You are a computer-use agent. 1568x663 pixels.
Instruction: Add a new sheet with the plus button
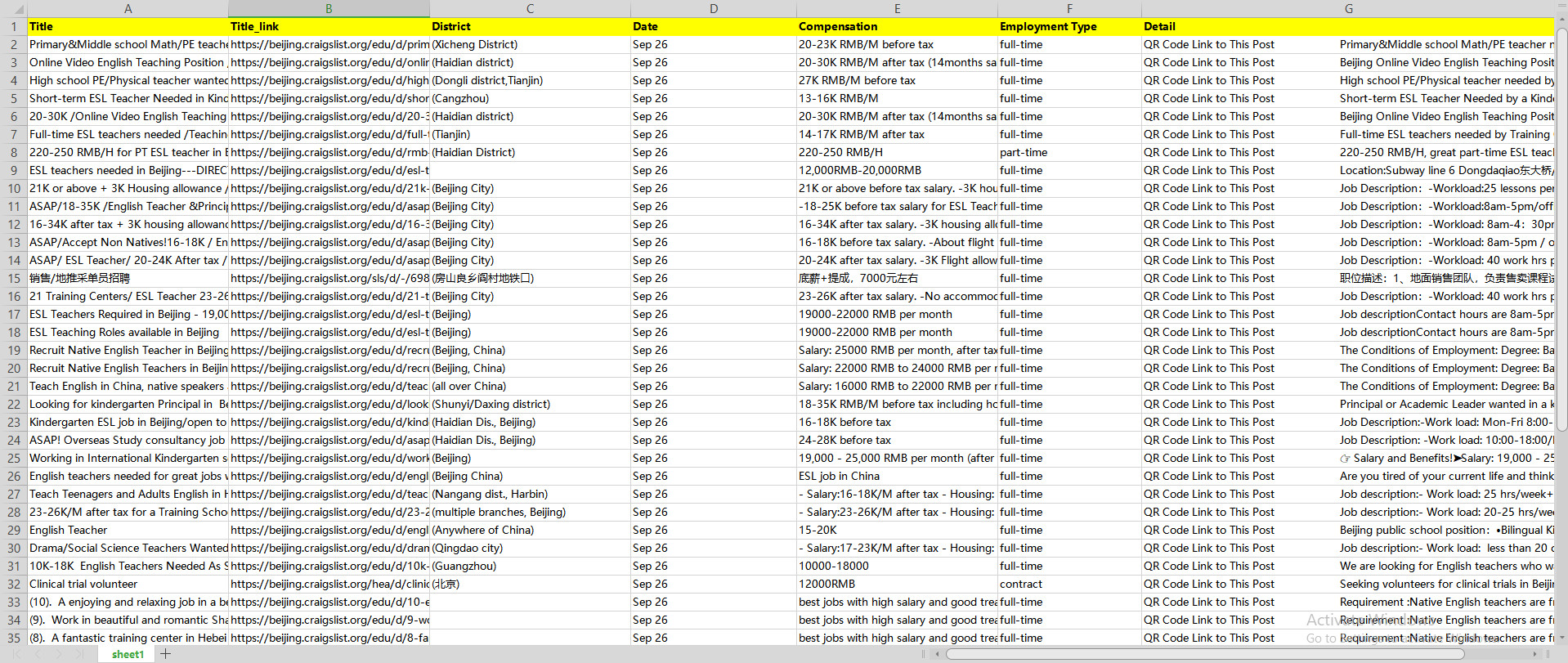[x=165, y=654]
